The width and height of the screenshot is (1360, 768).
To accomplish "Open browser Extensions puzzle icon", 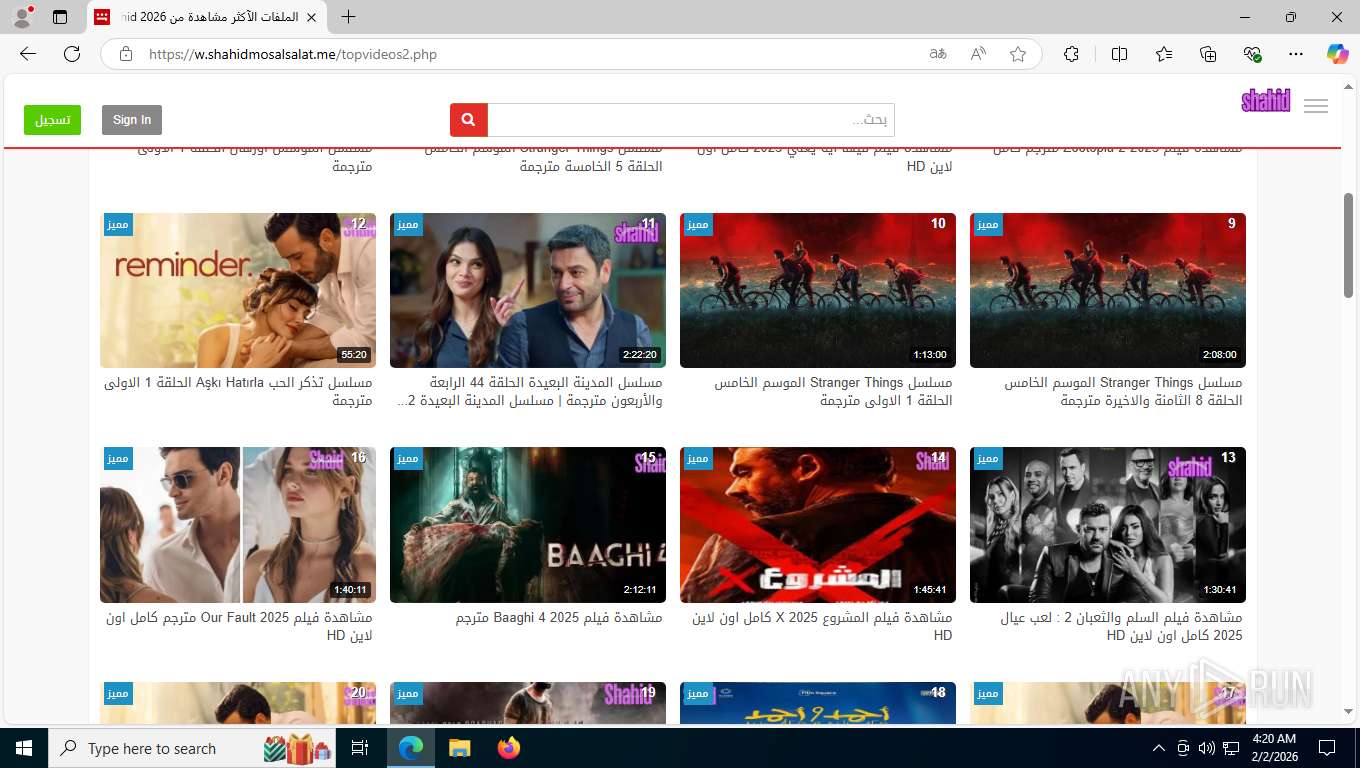I will click(x=1071, y=54).
